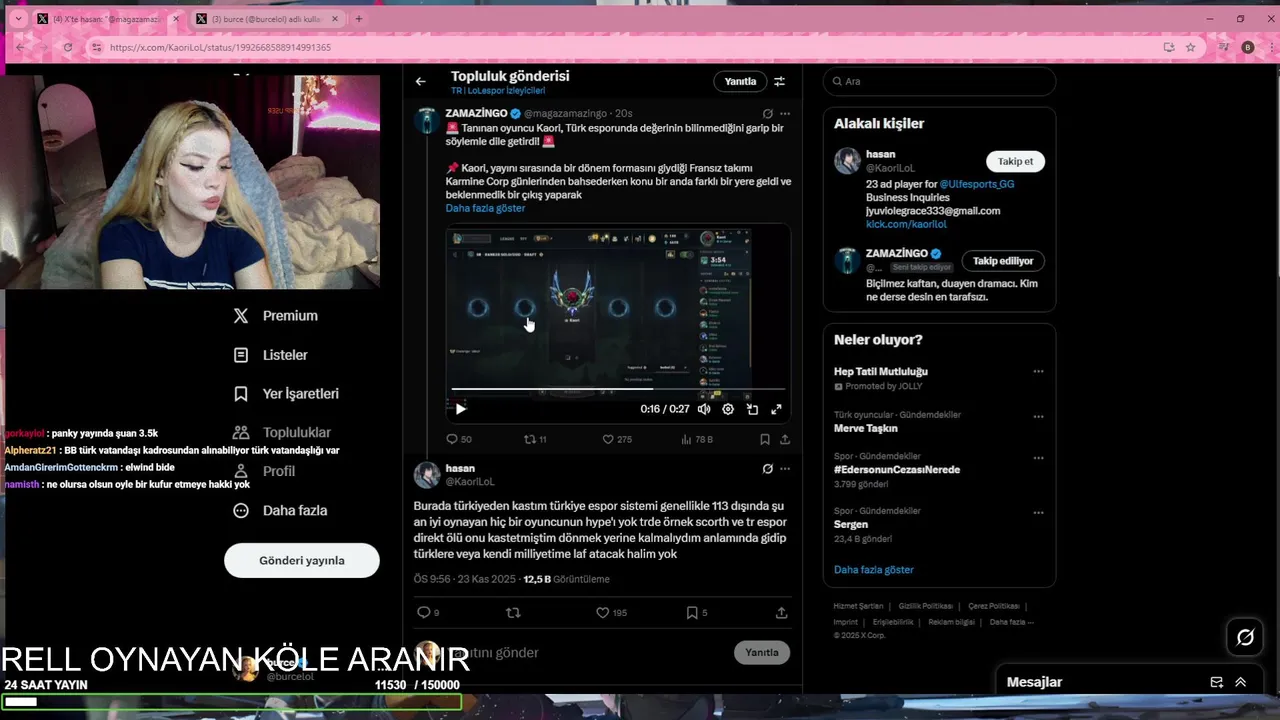Open reply filter settings icon beside Yanıtla
Image resolution: width=1280 pixels, height=720 pixels.
779,81
